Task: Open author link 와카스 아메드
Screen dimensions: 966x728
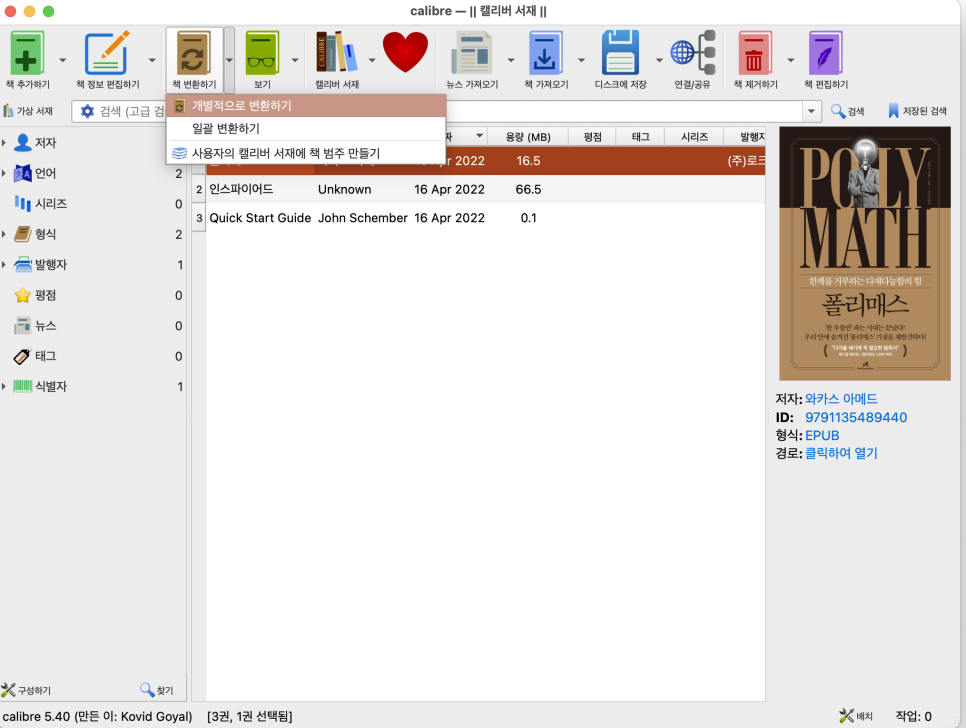Action: 841,398
